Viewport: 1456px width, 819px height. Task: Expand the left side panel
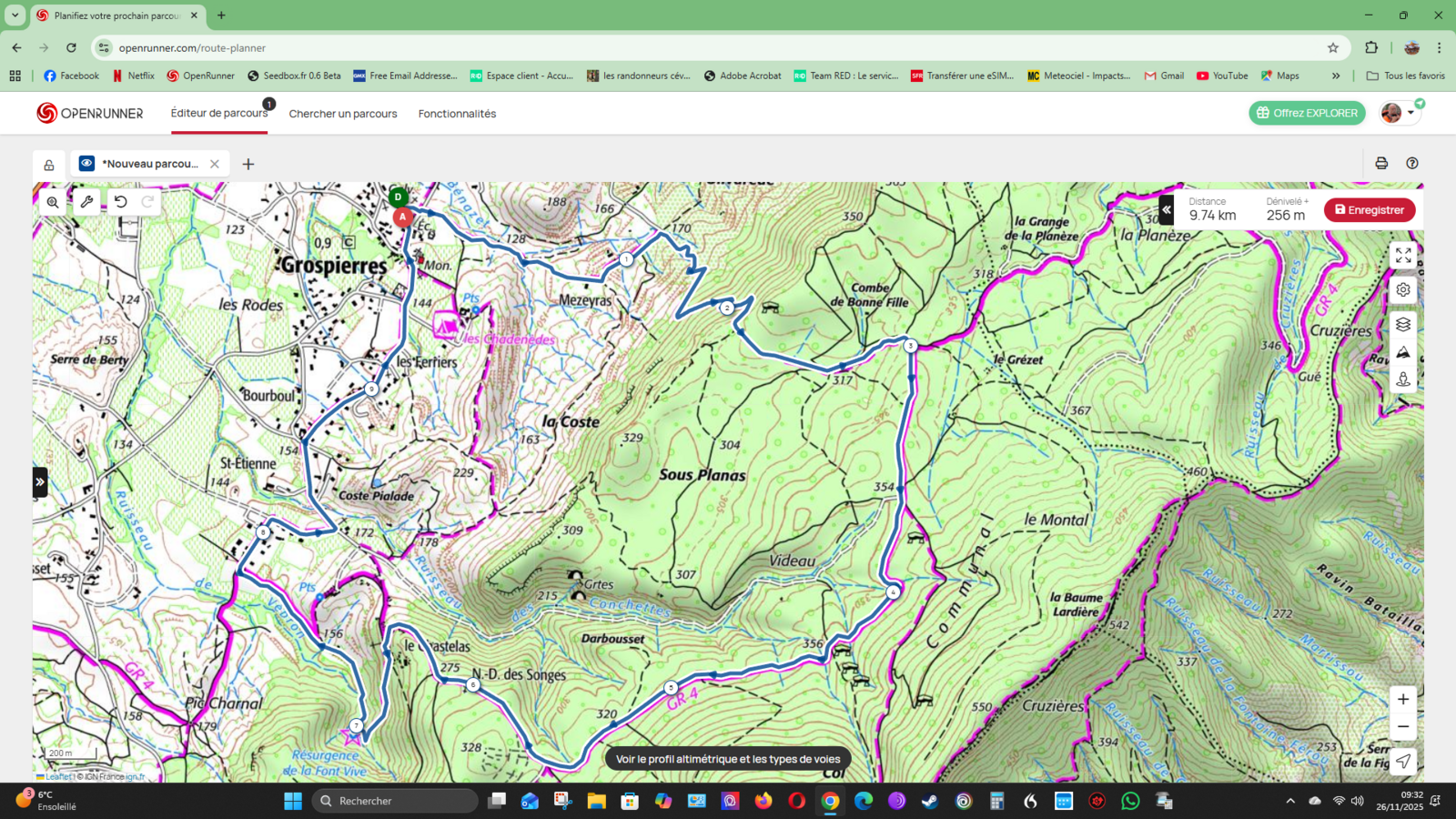click(40, 481)
